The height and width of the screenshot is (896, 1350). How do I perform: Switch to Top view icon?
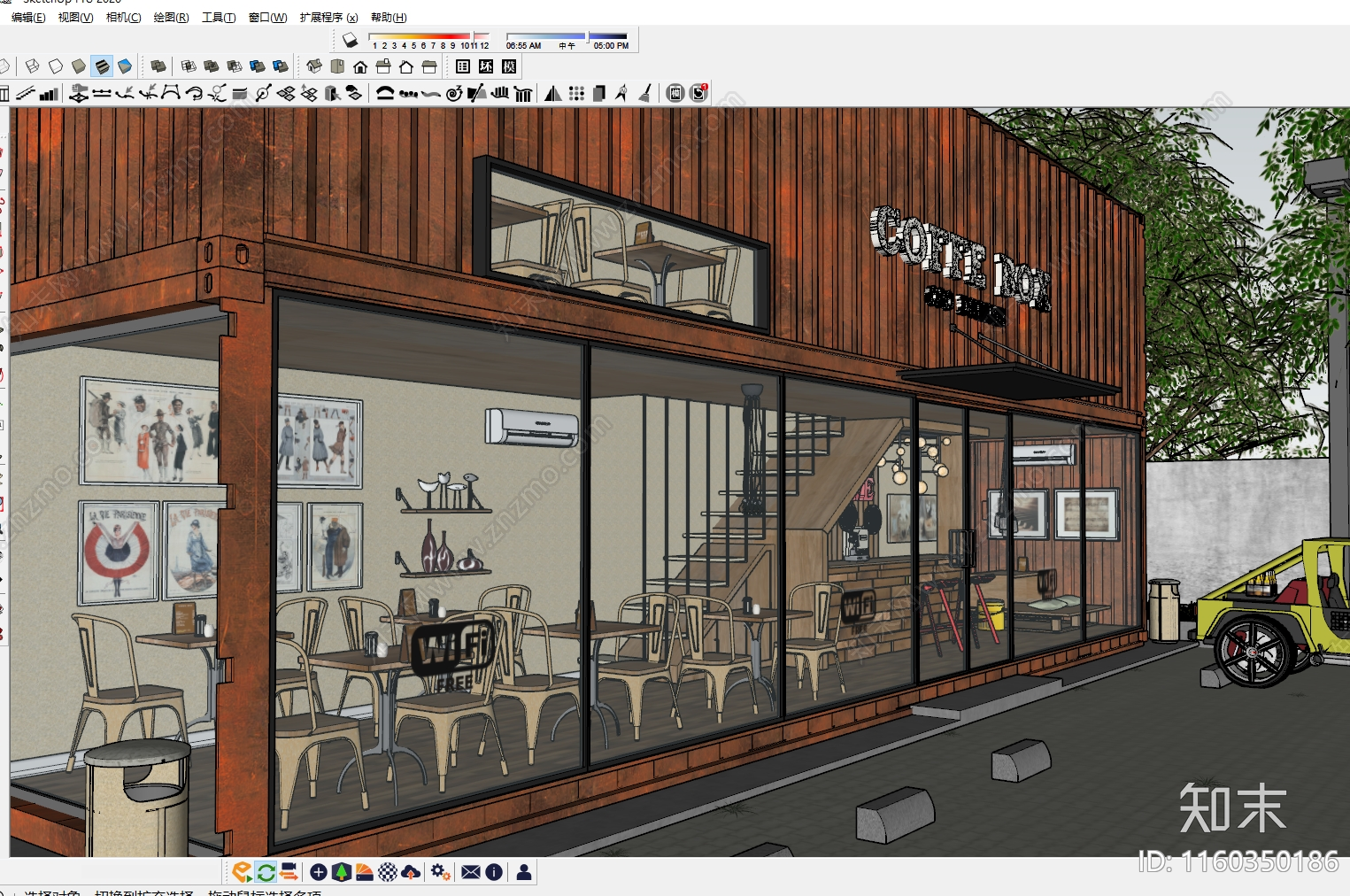(337, 66)
